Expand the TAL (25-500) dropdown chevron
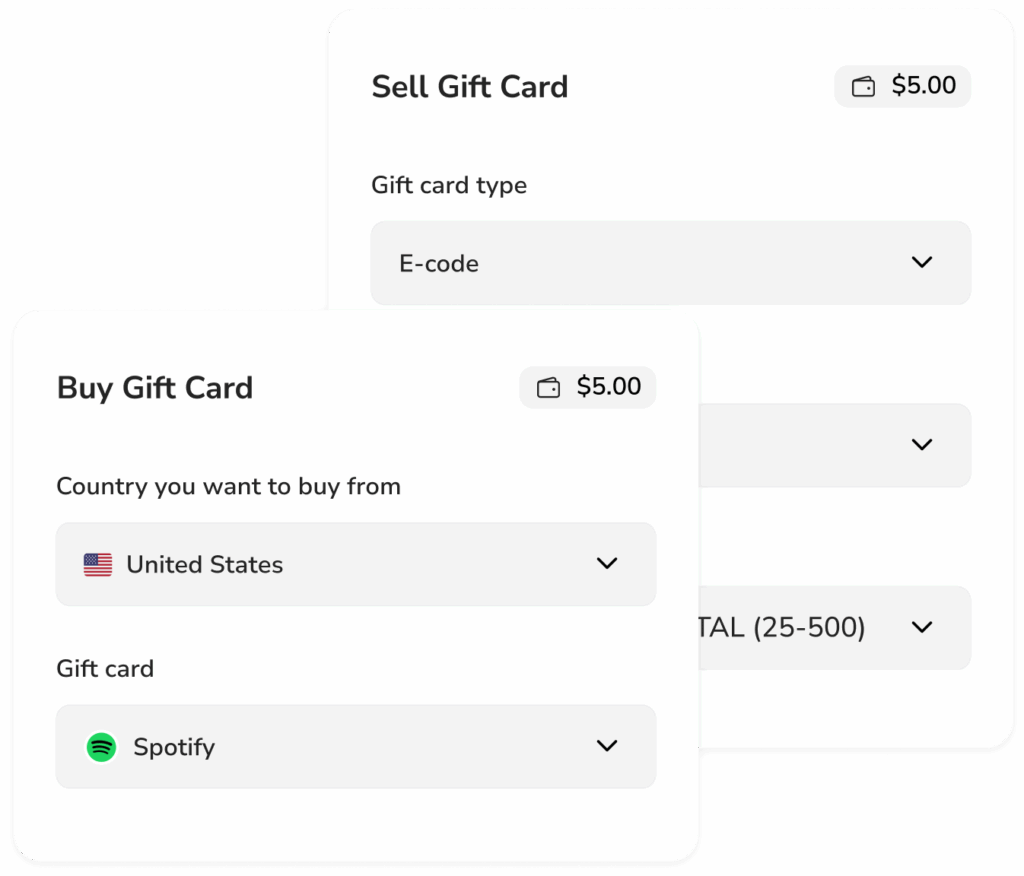 tap(921, 628)
